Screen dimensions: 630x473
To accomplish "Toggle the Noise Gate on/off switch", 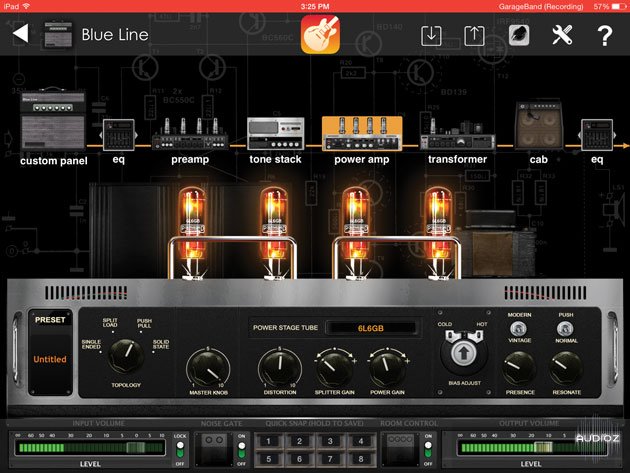I will pyautogui.click(x=241, y=450).
